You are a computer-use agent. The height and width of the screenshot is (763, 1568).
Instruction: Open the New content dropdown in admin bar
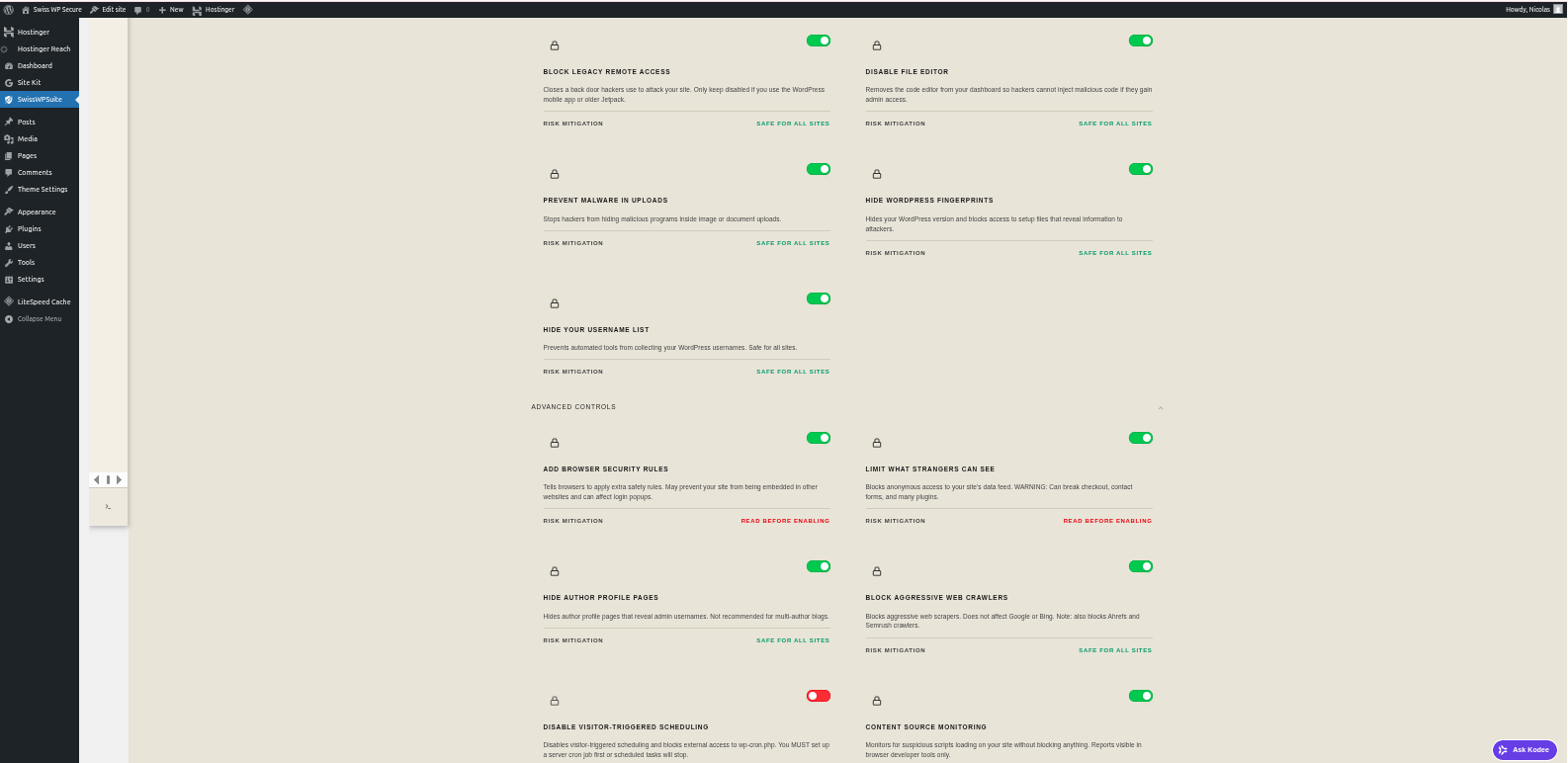pyautogui.click(x=171, y=9)
